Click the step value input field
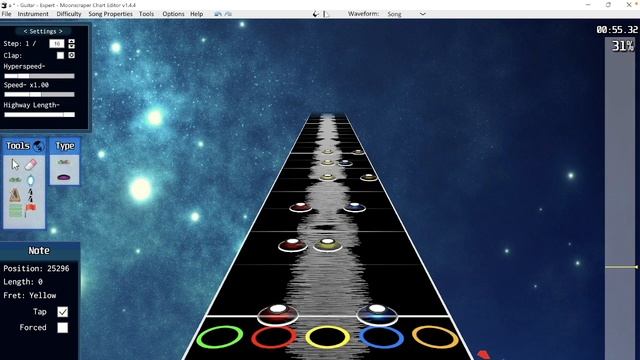Screen dimensions: 640x360 (57, 44)
